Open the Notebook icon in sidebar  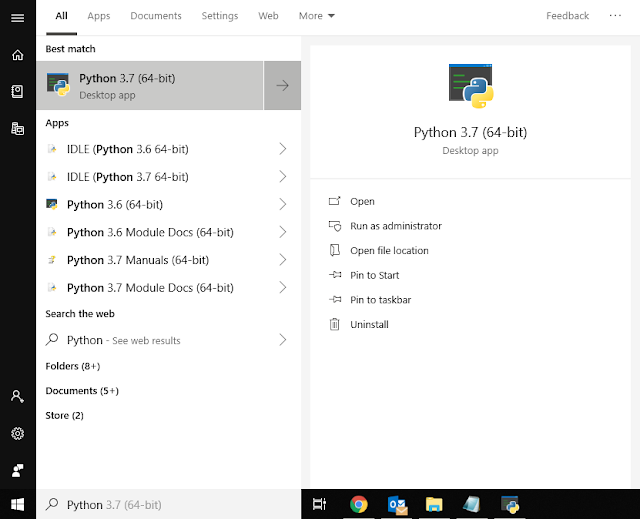(17, 91)
